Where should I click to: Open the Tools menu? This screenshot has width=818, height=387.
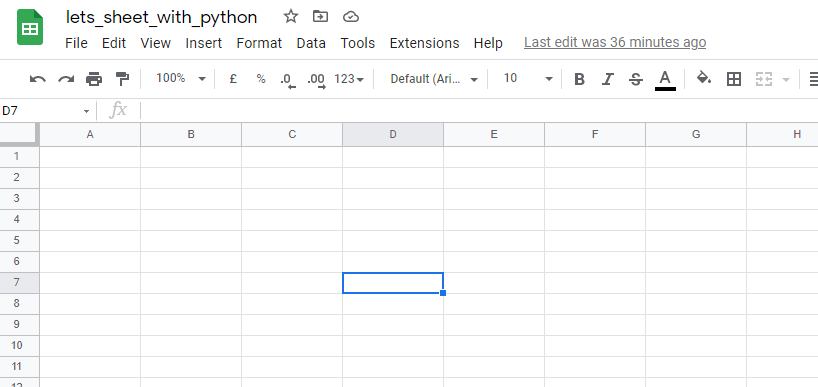[x=357, y=43]
